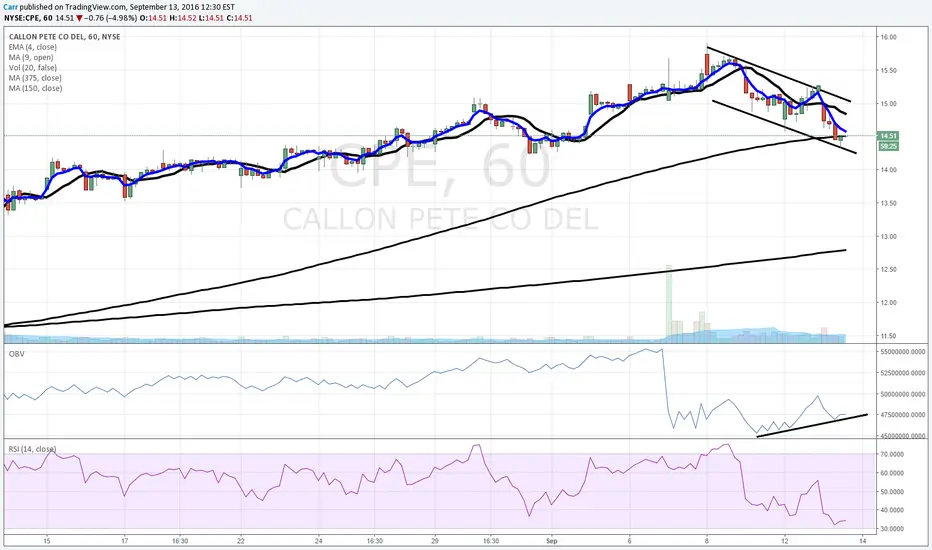
Task: Open author Carr's profile link
Action: click(x=10, y=7)
